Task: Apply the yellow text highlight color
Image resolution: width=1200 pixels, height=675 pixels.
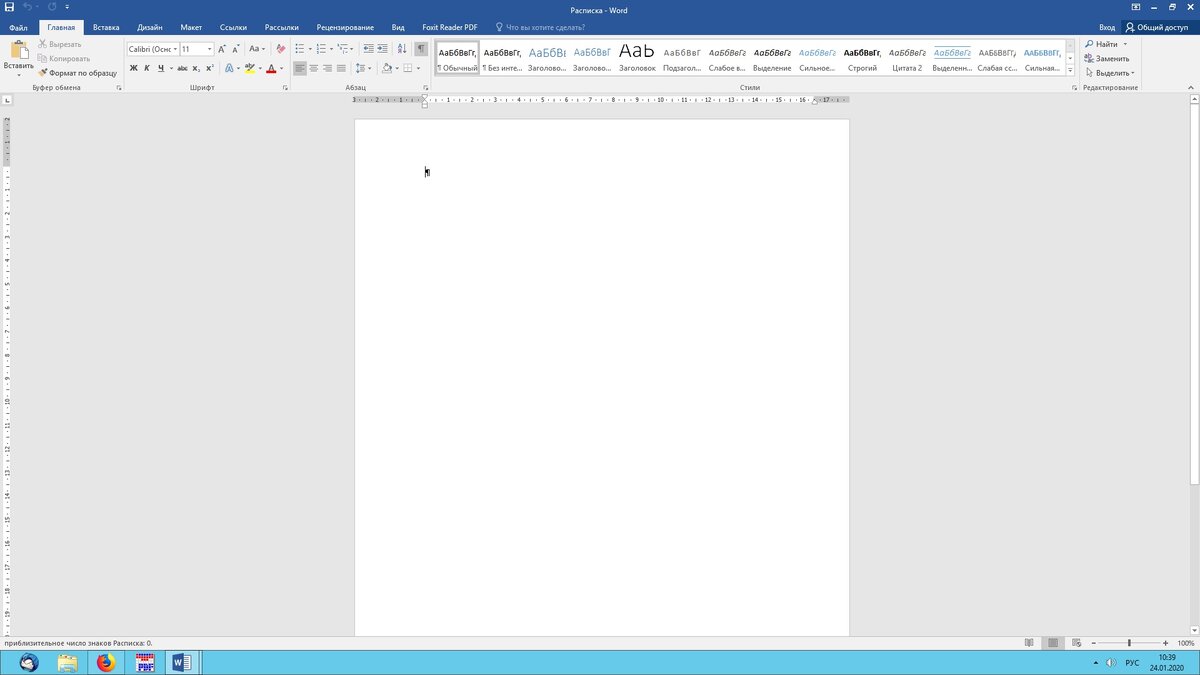Action: [250, 68]
